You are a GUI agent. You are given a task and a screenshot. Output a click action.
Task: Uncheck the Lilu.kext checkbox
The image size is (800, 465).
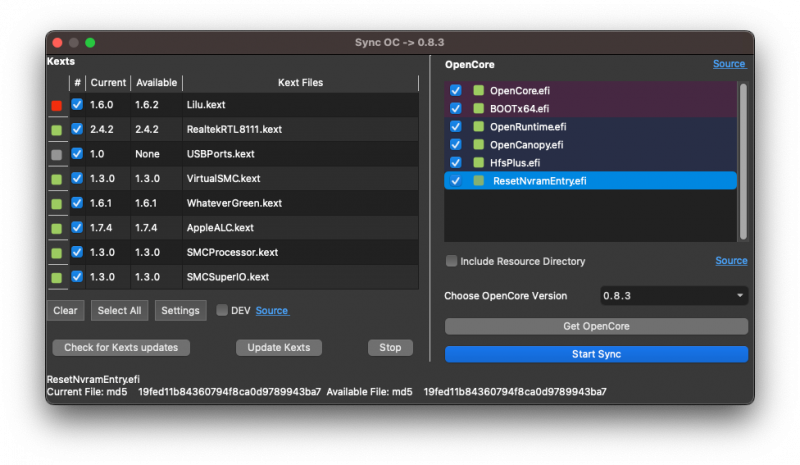(77, 104)
